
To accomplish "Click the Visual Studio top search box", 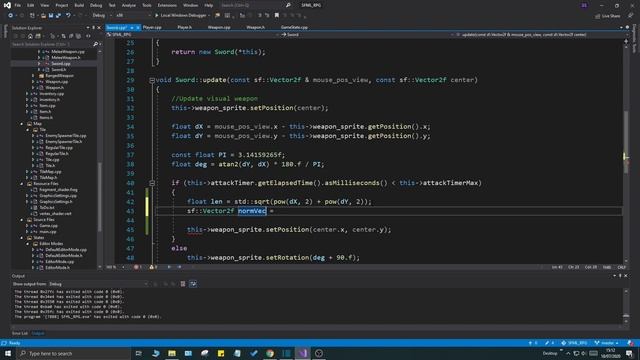I will pos(256,5).
